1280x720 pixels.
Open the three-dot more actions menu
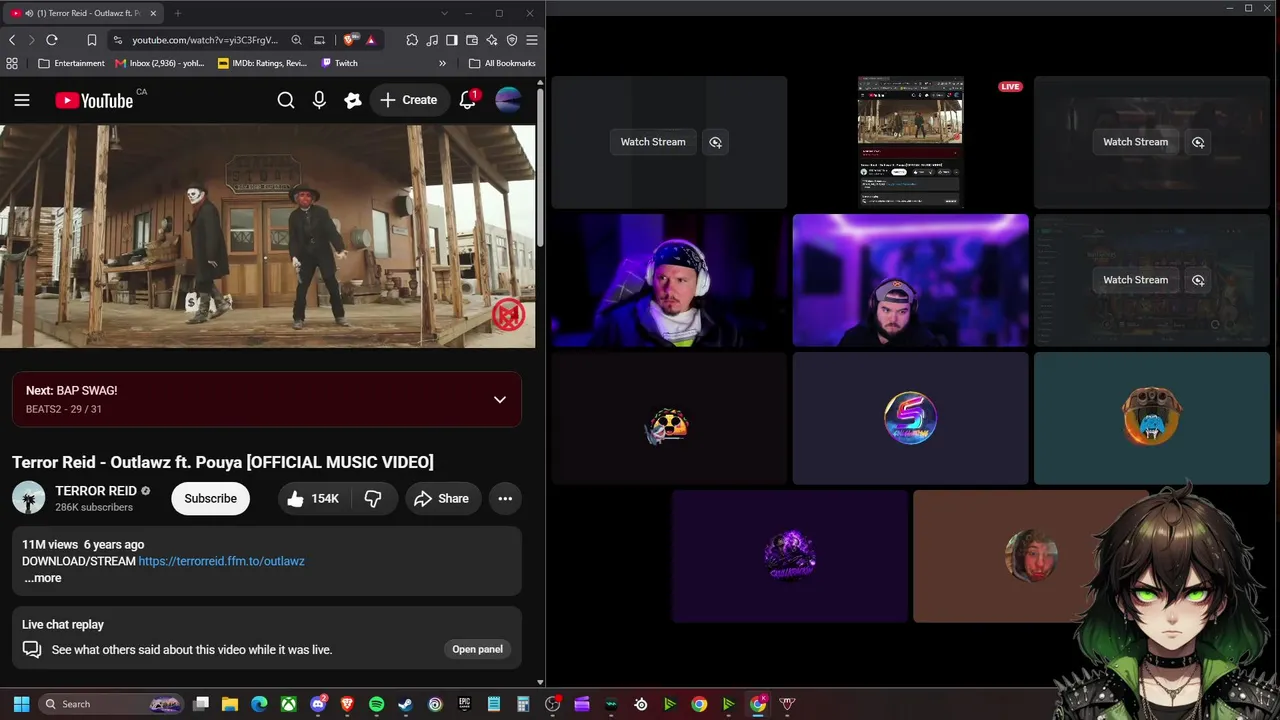coord(505,498)
